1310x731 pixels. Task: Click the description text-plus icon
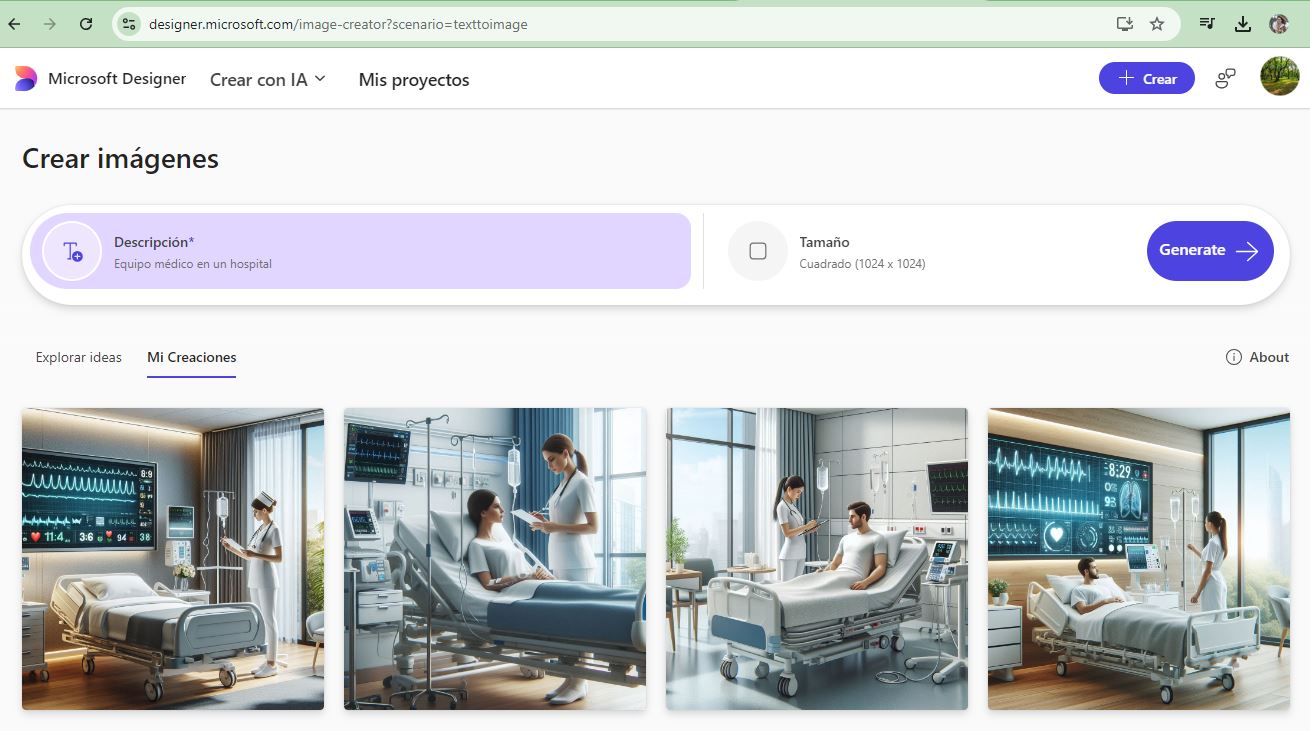pyautogui.click(x=72, y=251)
